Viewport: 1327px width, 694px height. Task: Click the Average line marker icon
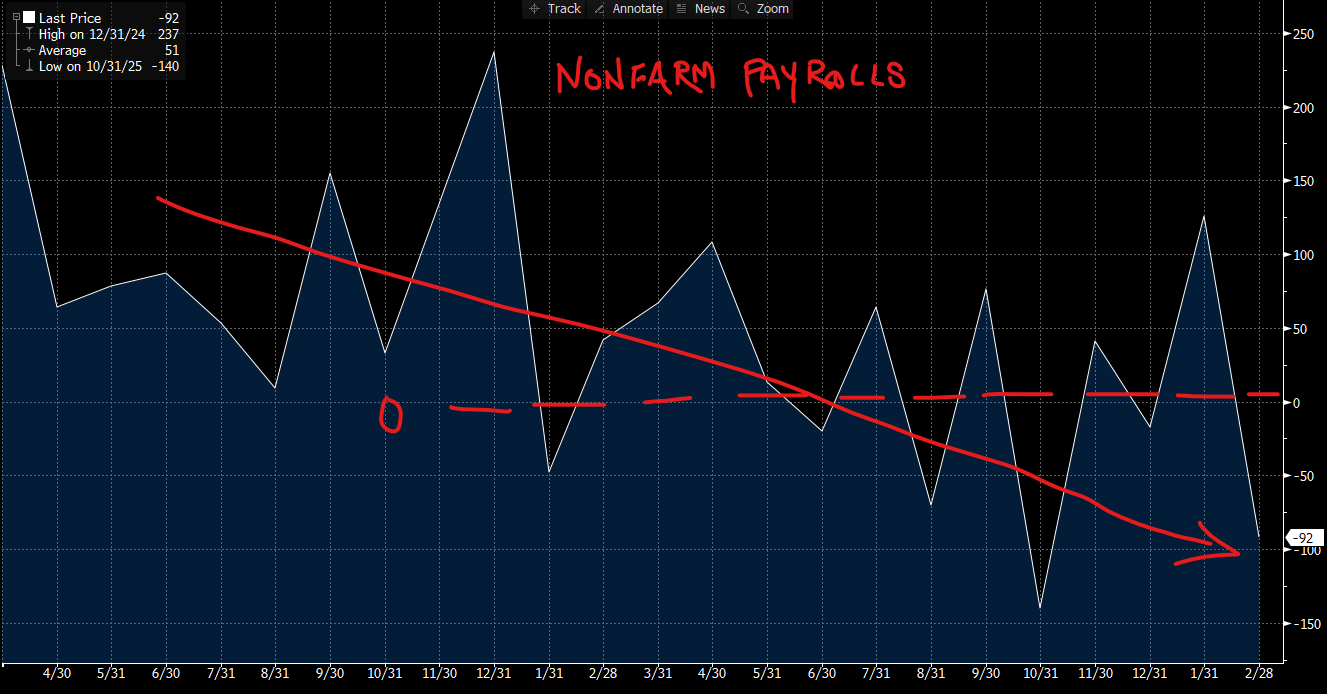point(29,50)
